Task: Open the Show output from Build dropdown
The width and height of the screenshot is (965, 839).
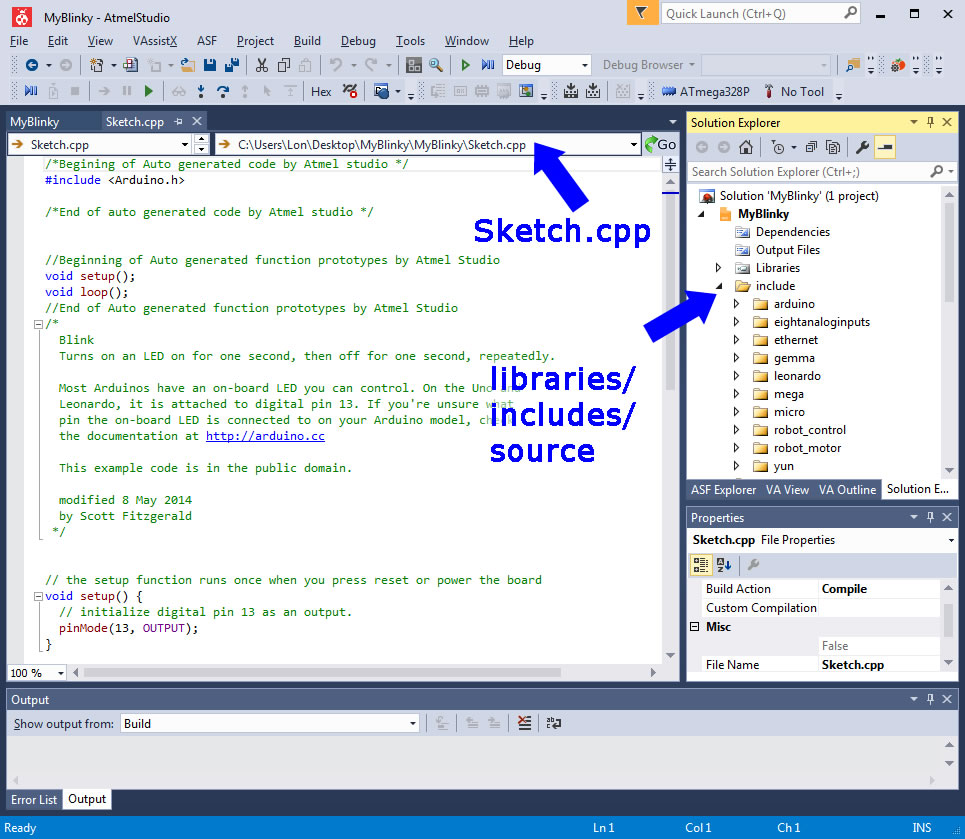Action: click(x=413, y=723)
